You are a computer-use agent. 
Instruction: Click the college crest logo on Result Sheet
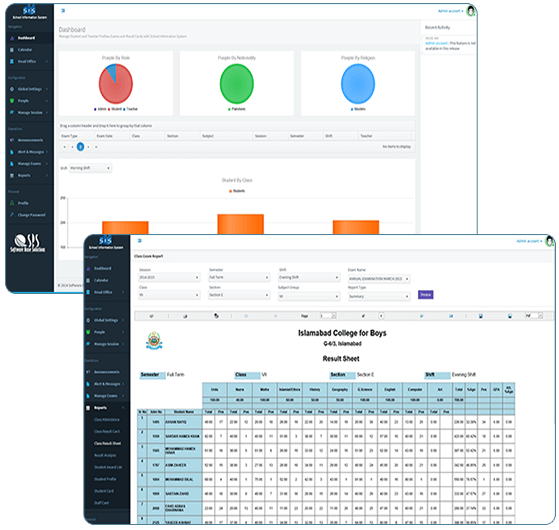click(154, 341)
